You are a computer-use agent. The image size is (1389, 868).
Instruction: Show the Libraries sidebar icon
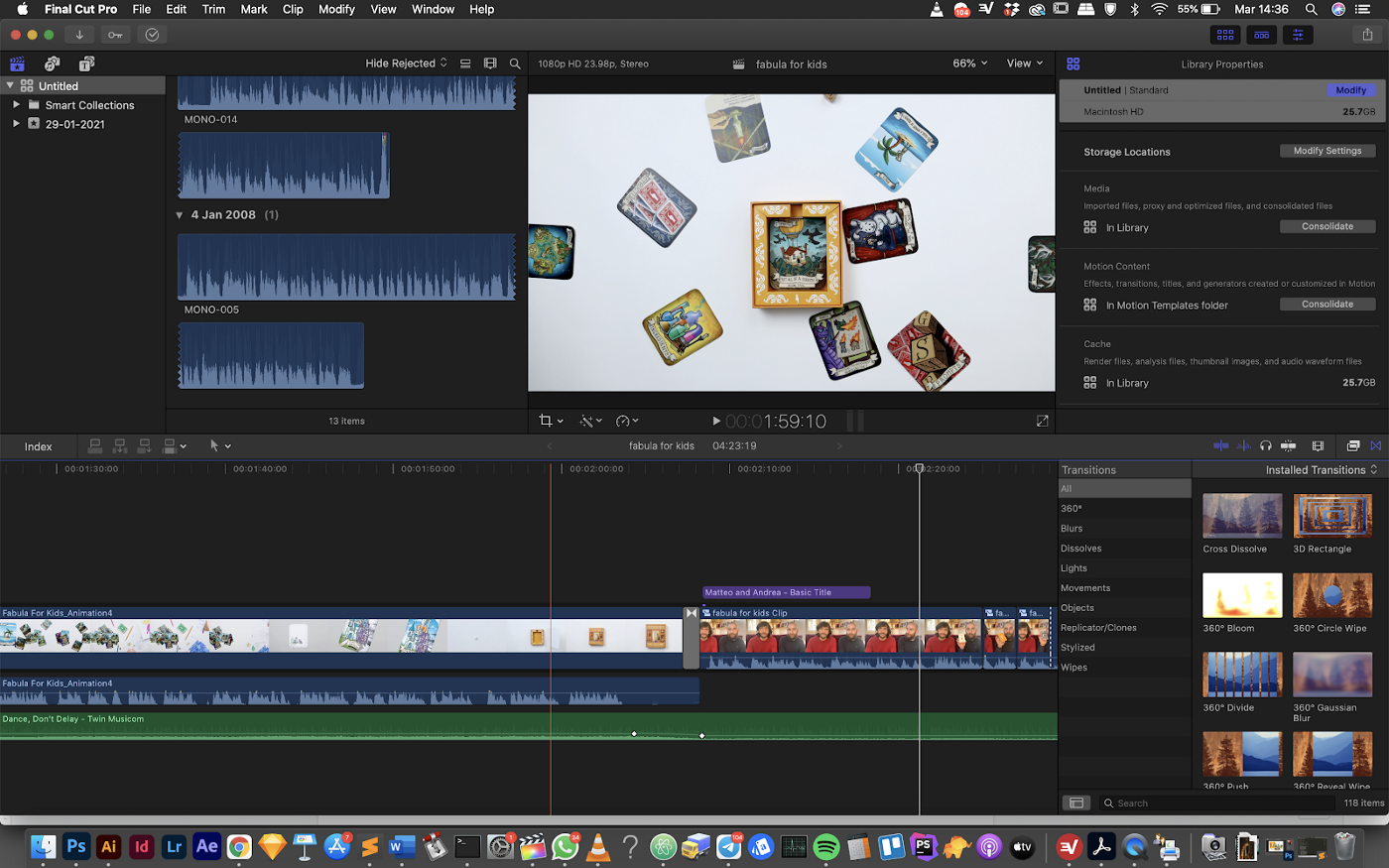click(x=17, y=63)
